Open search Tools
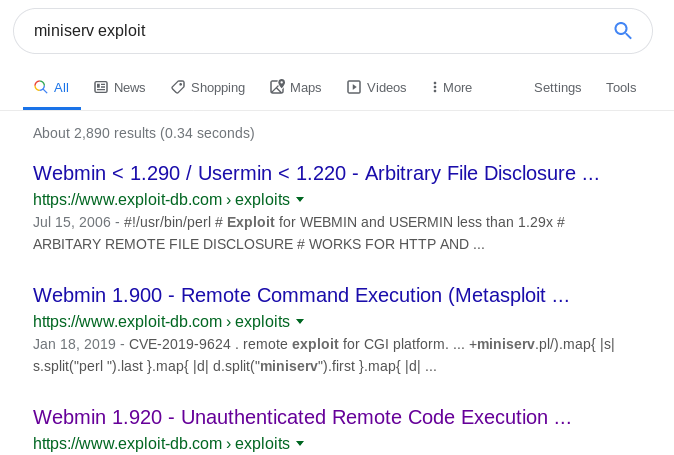 [x=621, y=88]
